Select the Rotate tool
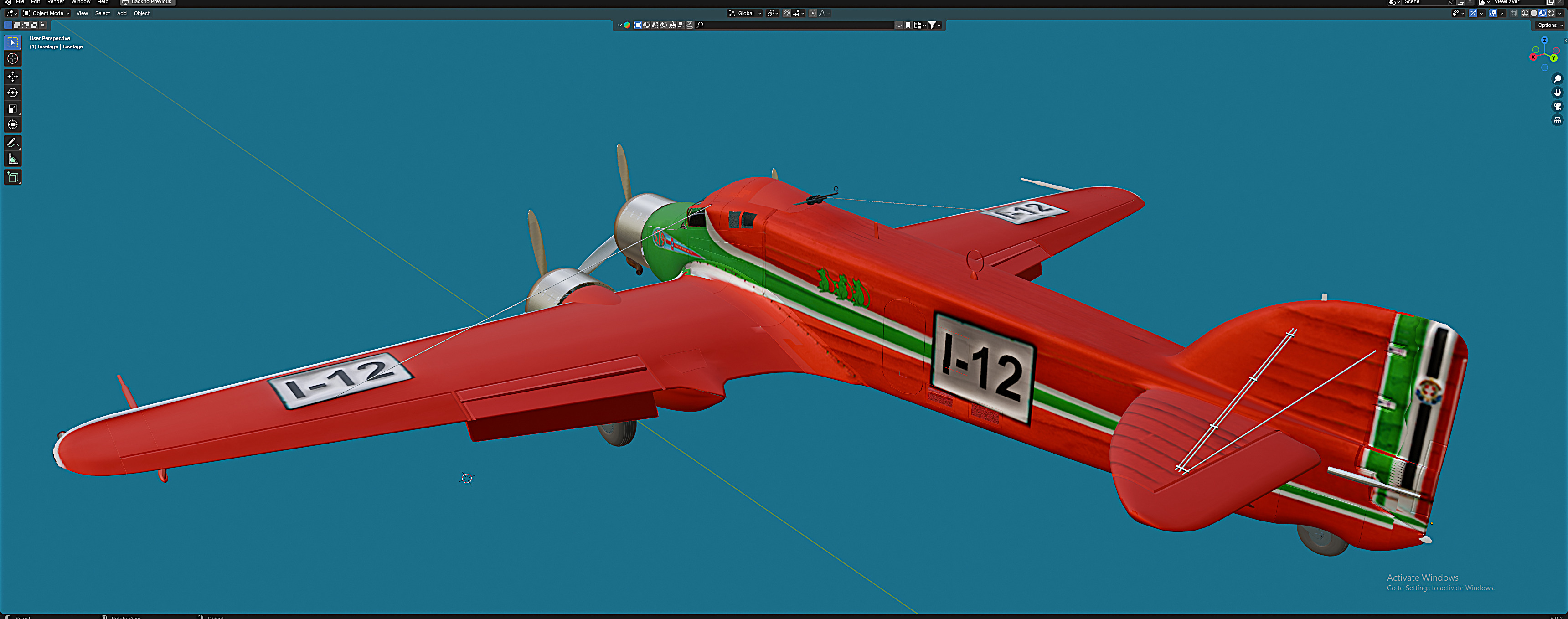1568x619 pixels. 13,93
